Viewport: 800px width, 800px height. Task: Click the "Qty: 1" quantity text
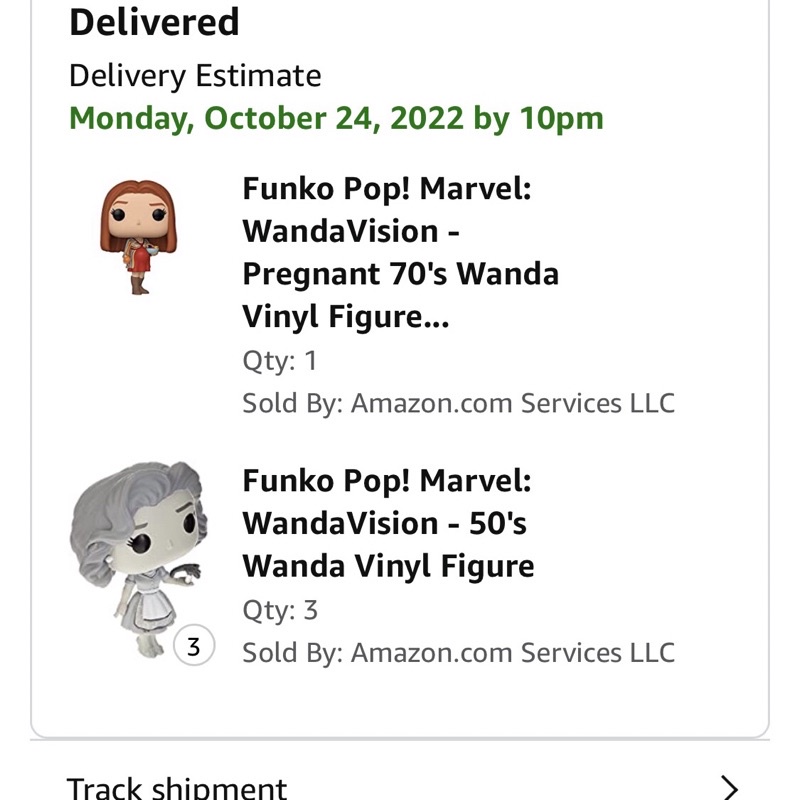point(279,360)
